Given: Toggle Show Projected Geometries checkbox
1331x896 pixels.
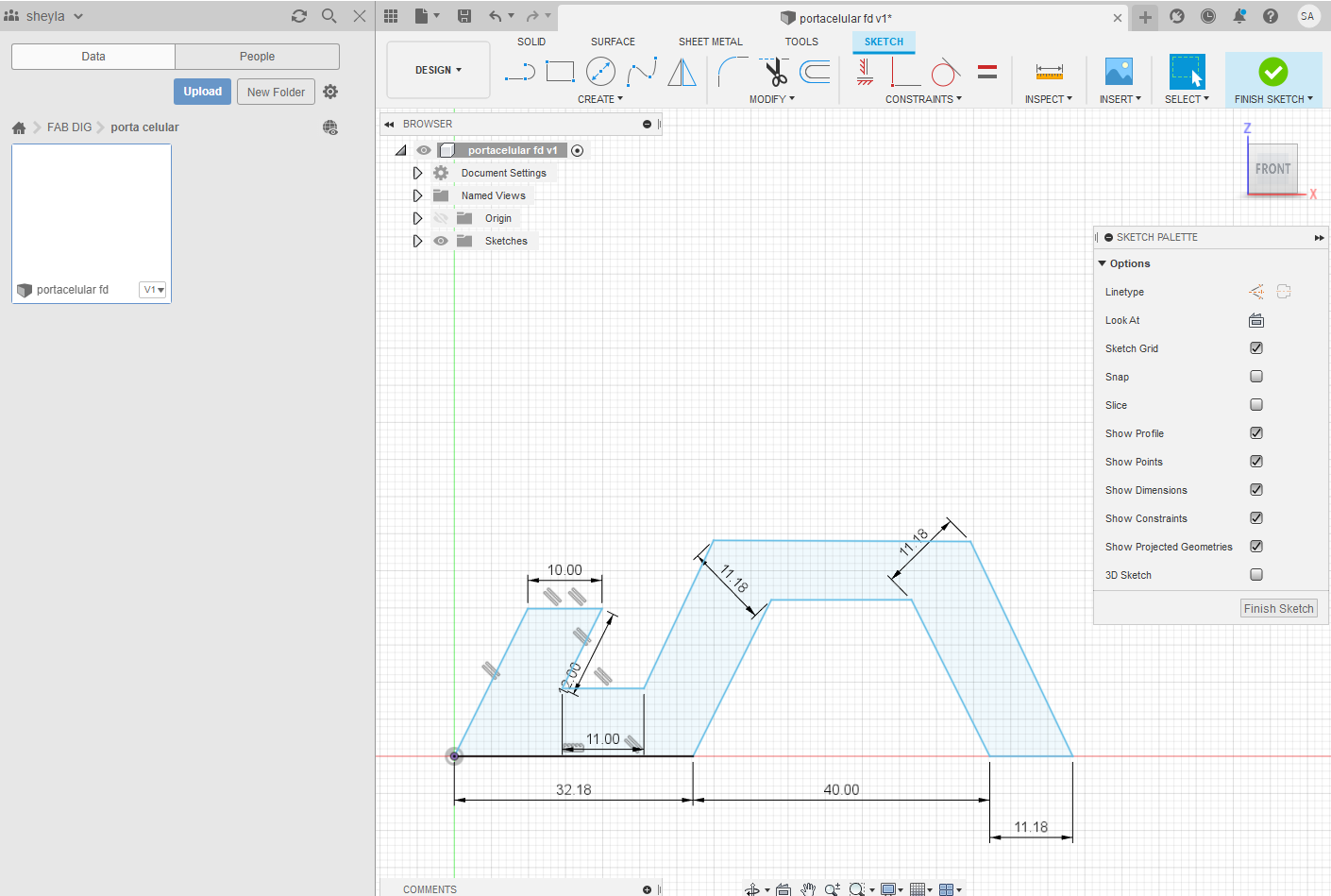Looking at the screenshot, I should click(1256, 547).
